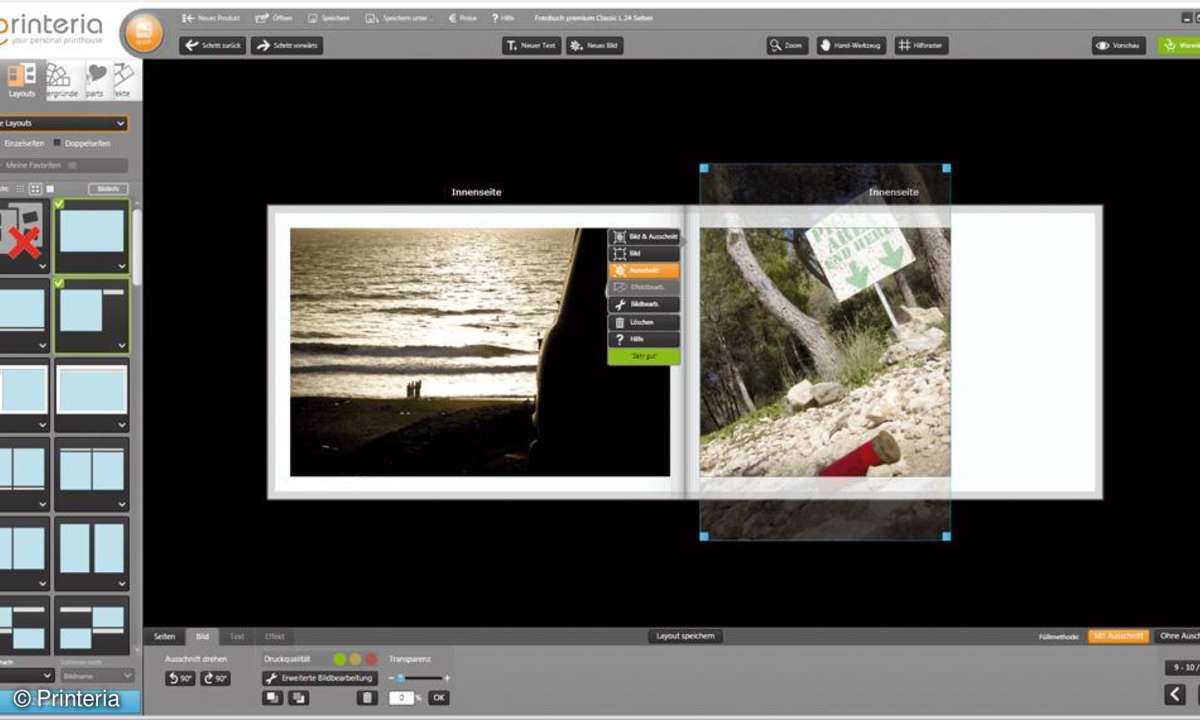Undo with Schritt zurück
Image resolution: width=1200 pixels, height=720 pixels.
(212, 45)
